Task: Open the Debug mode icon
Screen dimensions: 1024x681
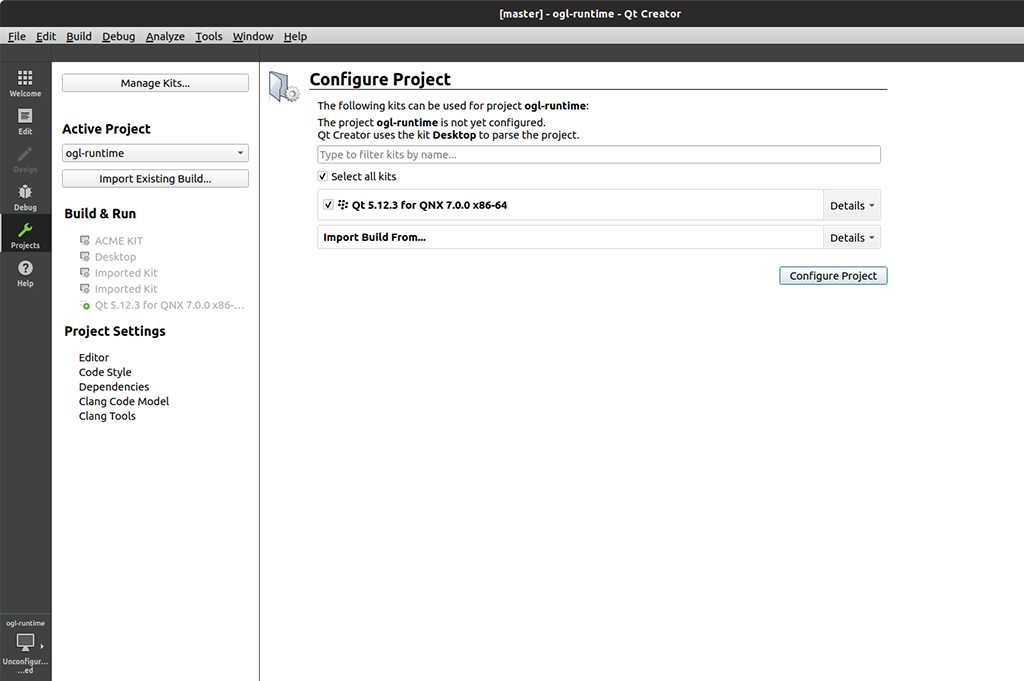Action: pyautogui.click(x=25, y=193)
